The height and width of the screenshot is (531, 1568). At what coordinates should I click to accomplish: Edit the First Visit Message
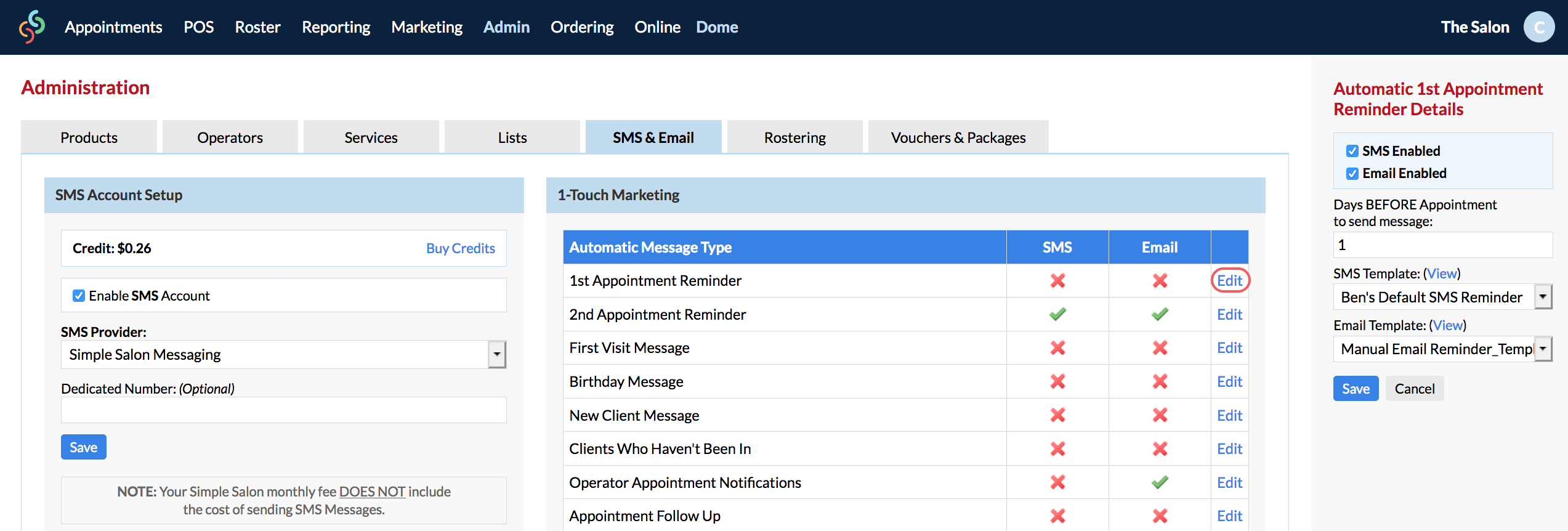pyautogui.click(x=1229, y=348)
